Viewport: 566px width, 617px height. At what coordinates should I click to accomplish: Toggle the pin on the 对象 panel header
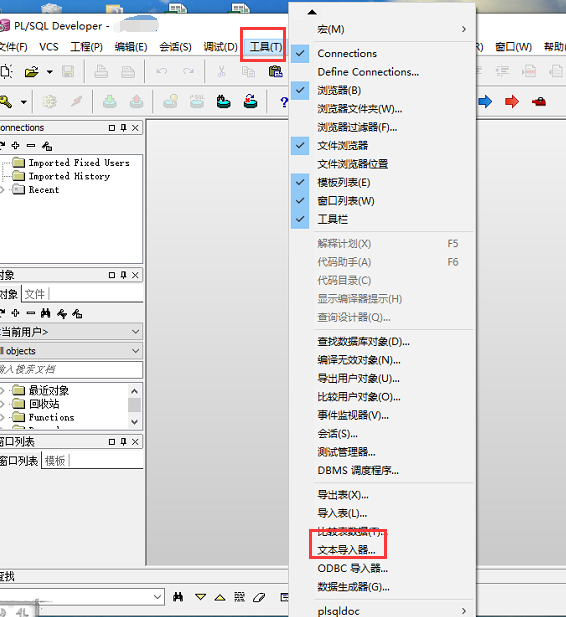124,275
